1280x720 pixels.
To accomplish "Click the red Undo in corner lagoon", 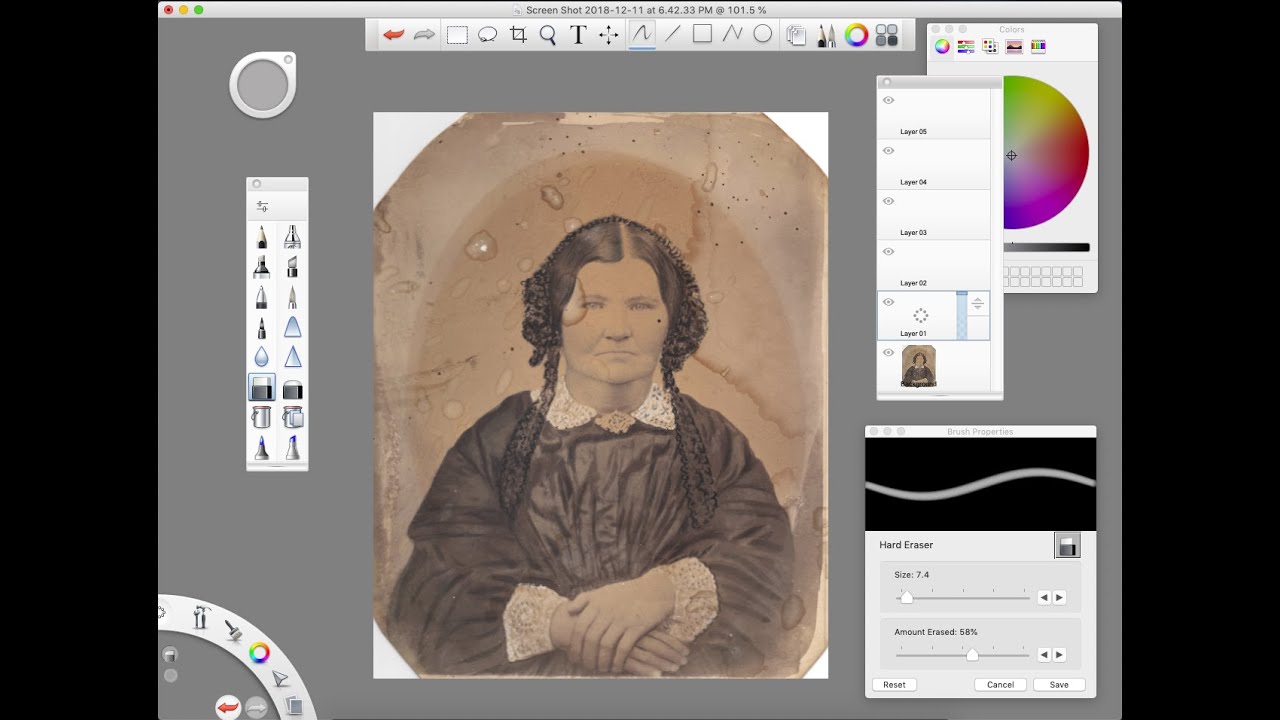I will 228,707.
